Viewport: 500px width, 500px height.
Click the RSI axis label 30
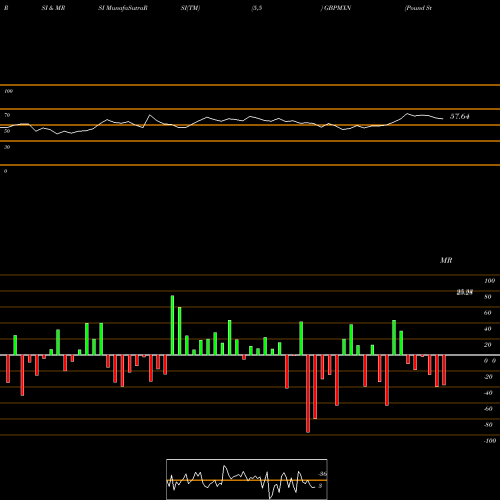coord(7,147)
